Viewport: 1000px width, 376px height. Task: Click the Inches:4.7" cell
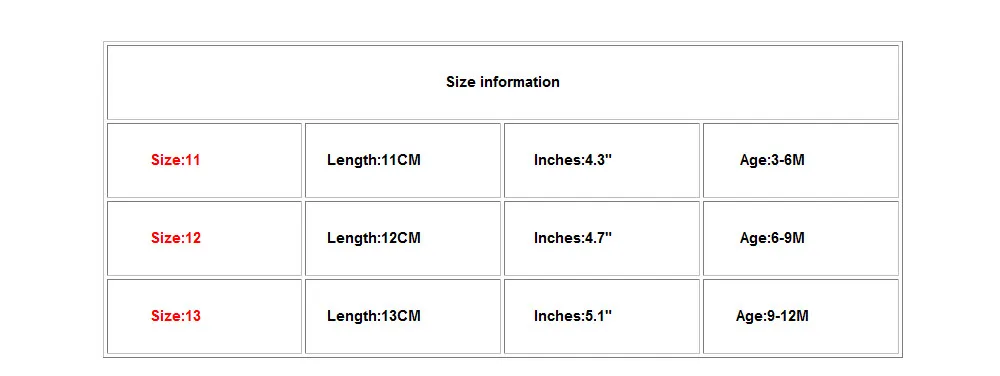click(x=601, y=238)
